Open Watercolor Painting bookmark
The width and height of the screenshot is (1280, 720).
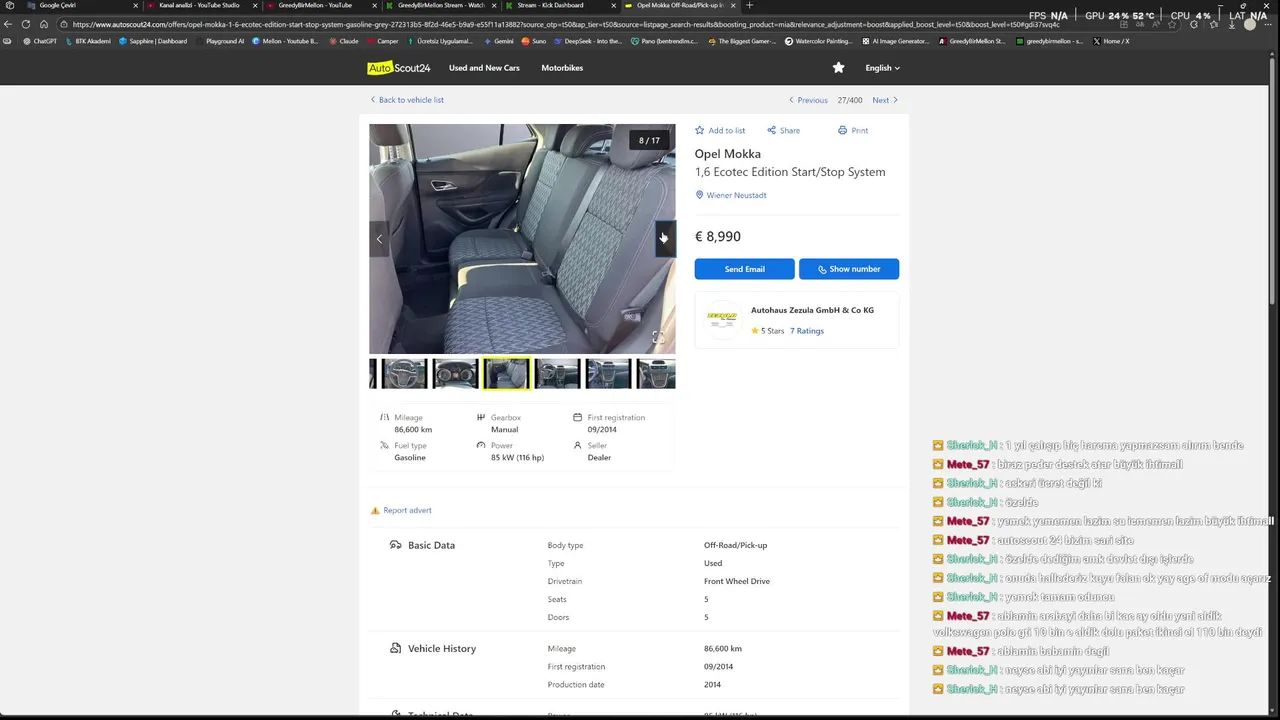tap(819, 41)
